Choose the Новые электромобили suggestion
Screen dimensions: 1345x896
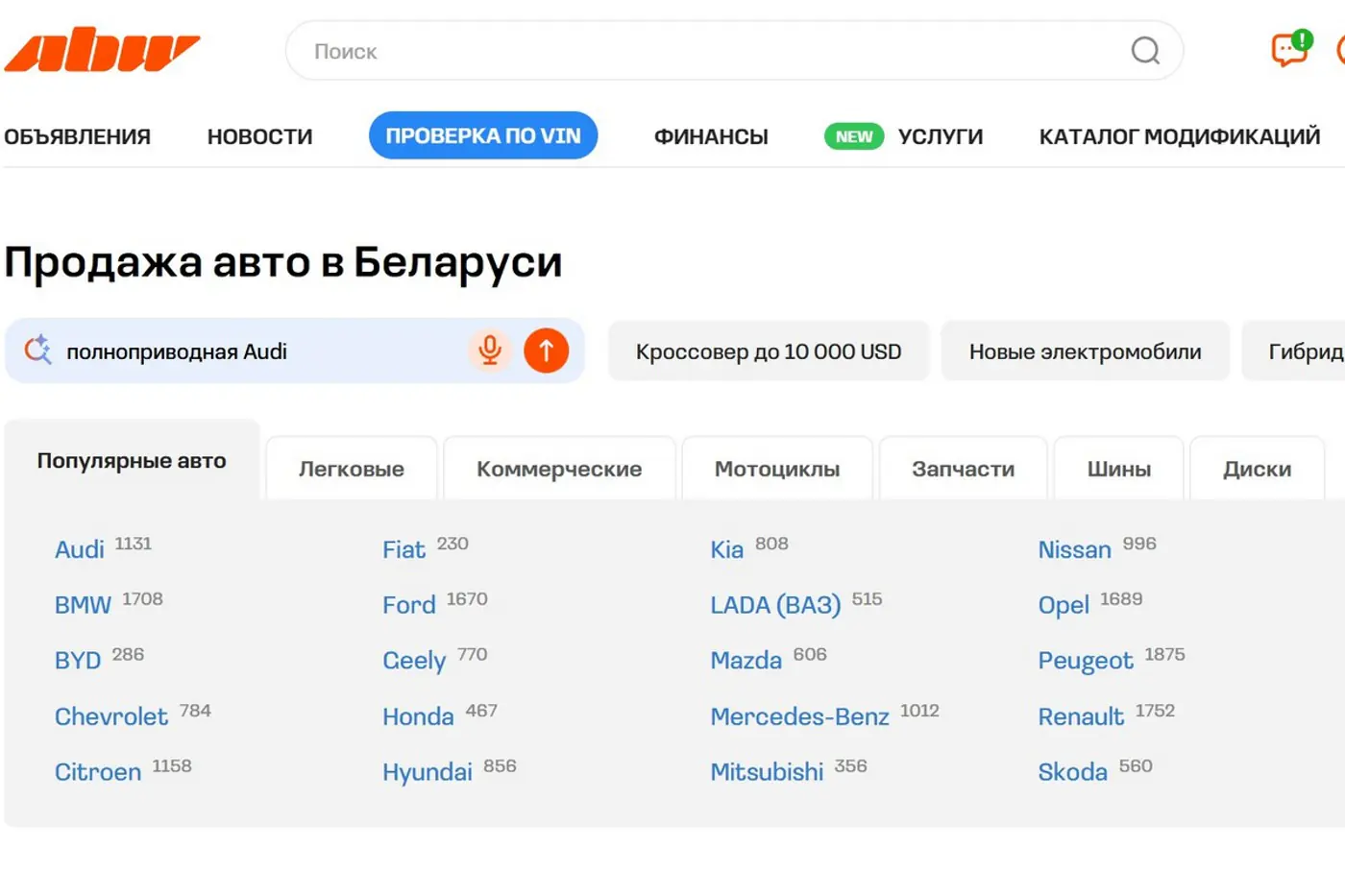click(x=1085, y=351)
